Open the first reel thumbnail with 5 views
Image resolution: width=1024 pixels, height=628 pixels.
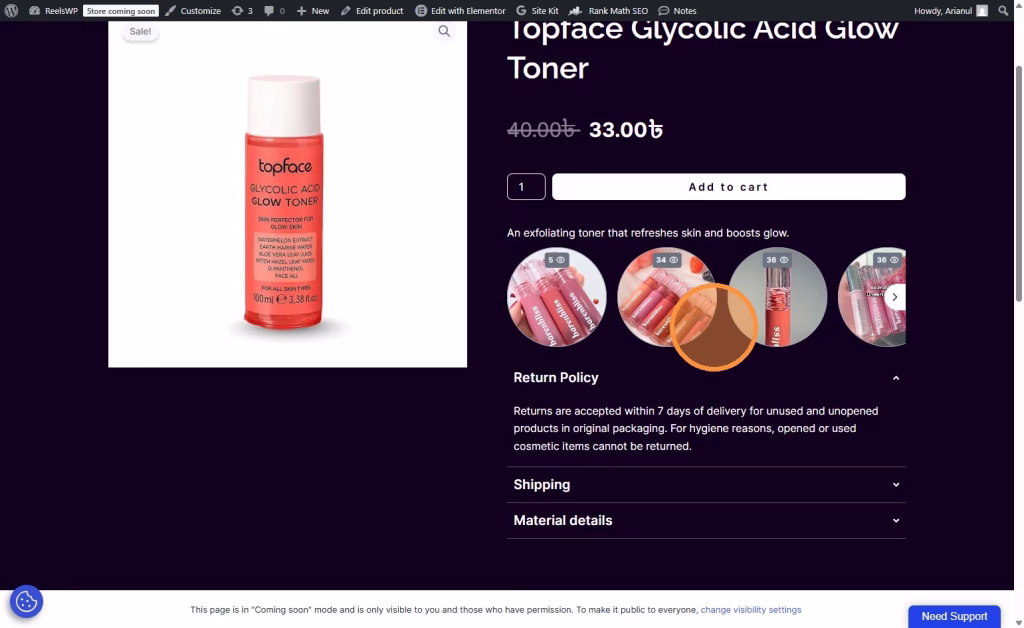click(557, 297)
